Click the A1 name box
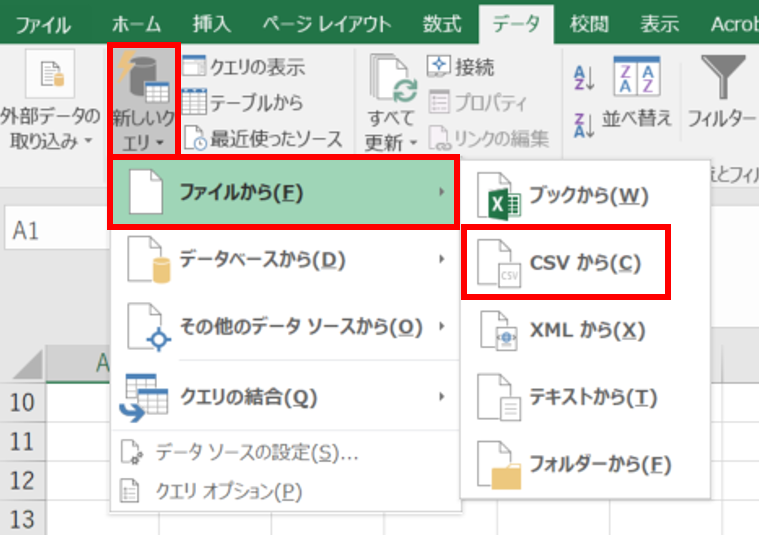This screenshot has height=535, width=759. click(57, 229)
